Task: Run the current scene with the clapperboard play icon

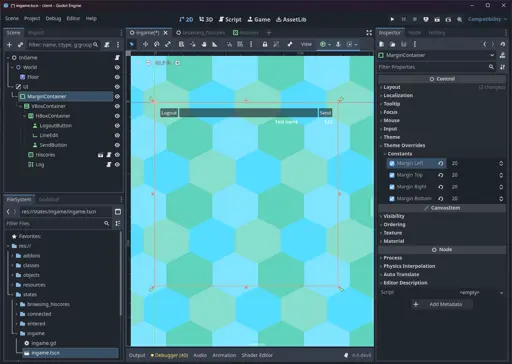Action: point(437,19)
